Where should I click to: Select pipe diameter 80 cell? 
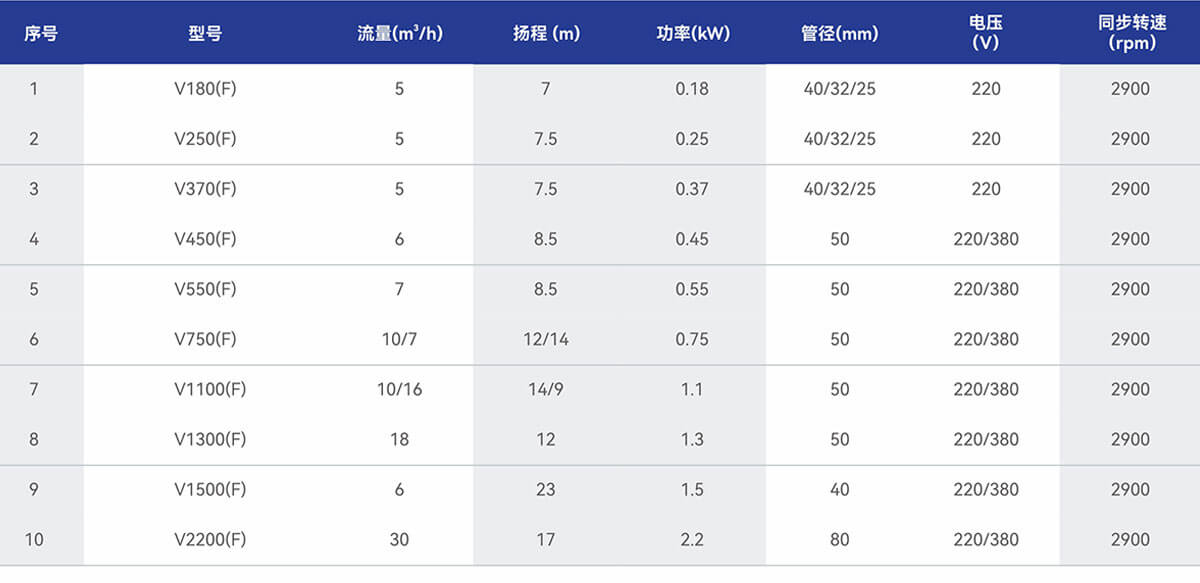coord(839,539)
